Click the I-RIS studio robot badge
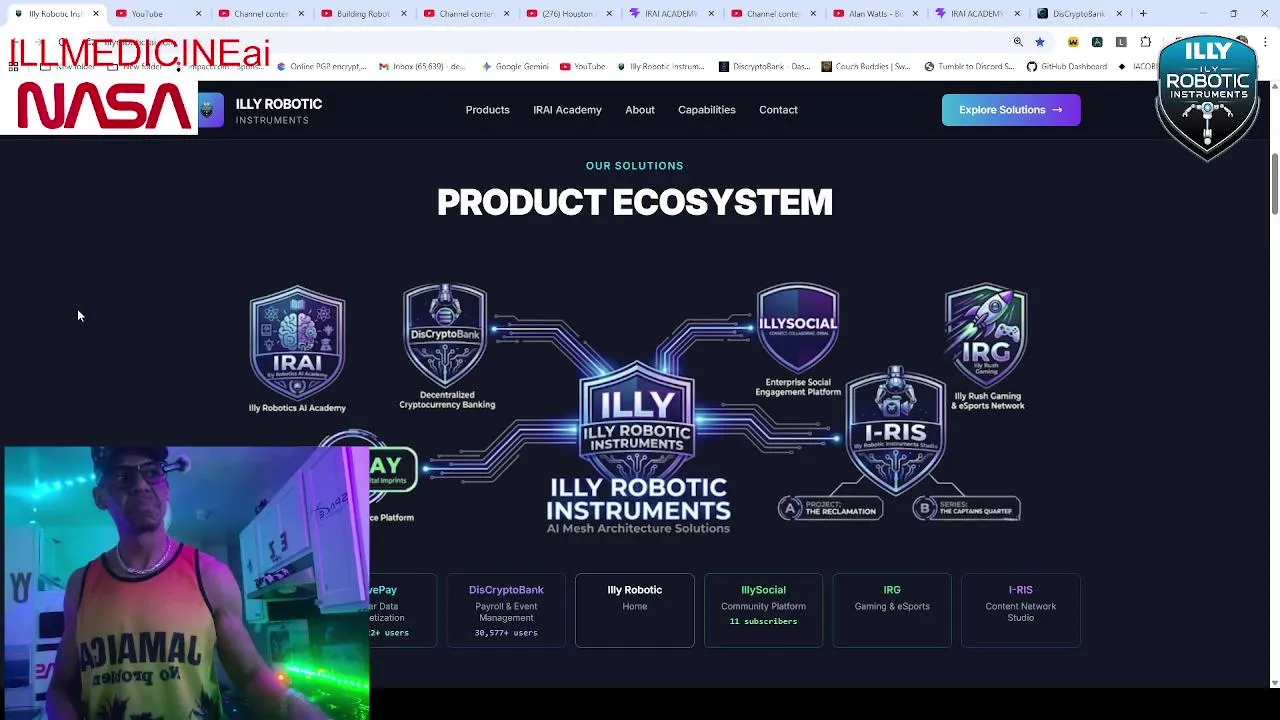 click(896, 430)
